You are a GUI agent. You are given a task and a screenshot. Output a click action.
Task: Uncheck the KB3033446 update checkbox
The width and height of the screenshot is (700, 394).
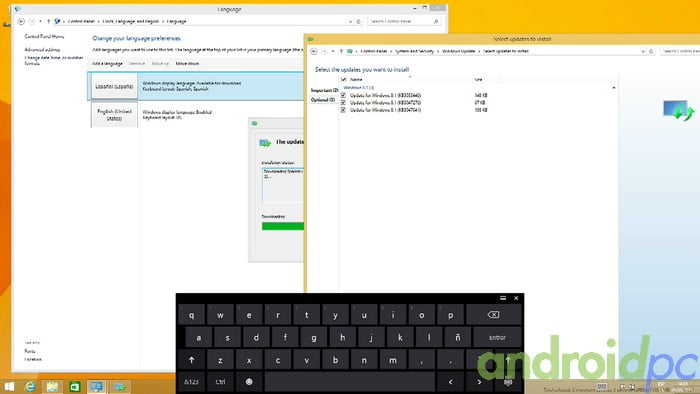coord(343,95)
